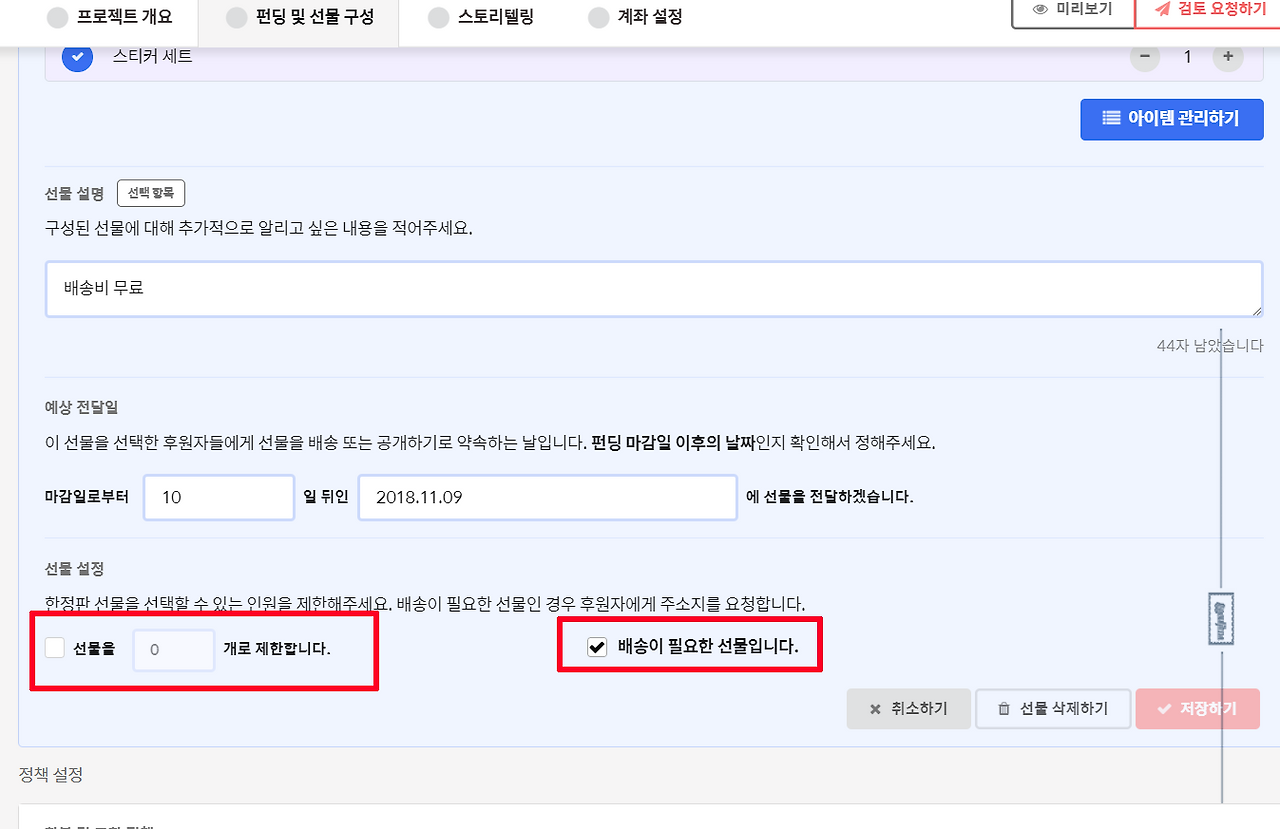The width and height of the screenshot is (1280, 829).
Task: Click the 마감일로부터 label
Action: 87,497
